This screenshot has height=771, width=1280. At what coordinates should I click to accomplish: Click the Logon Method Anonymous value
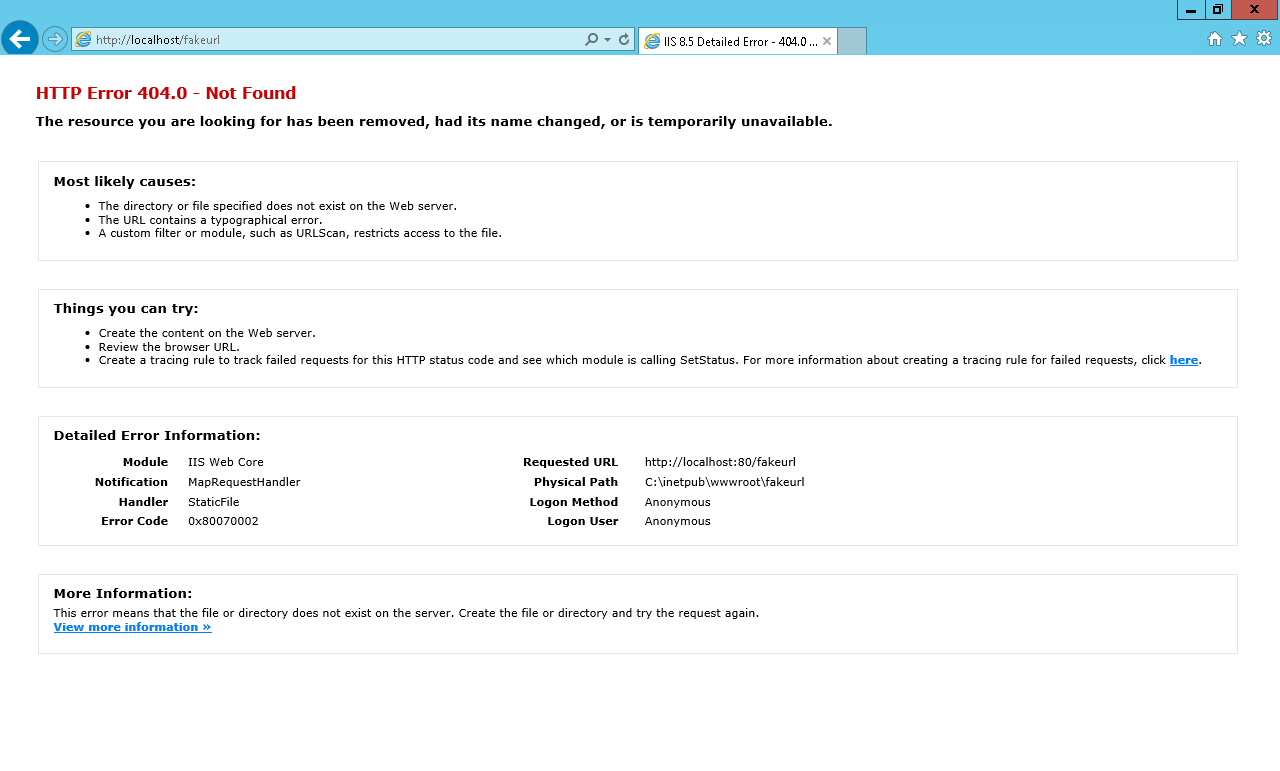coord(677,502)
